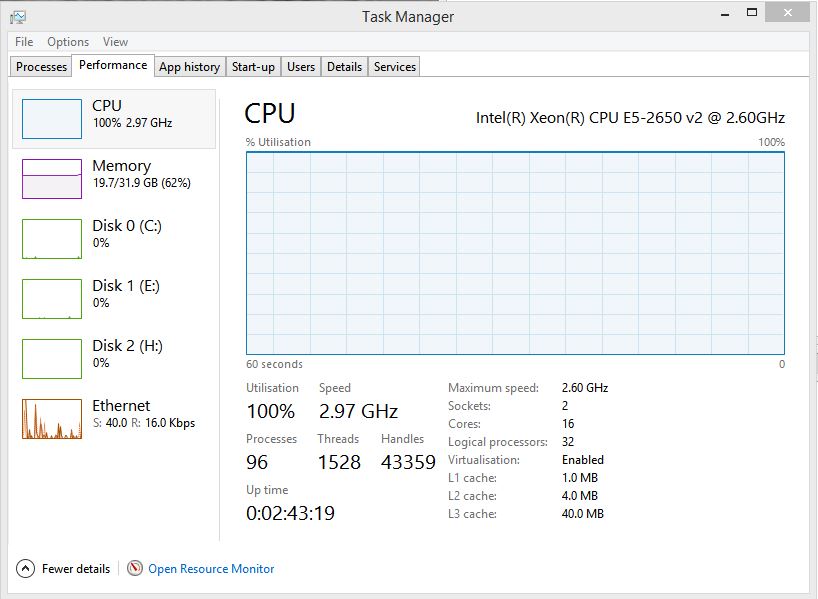Click the Resource Monitor icon
Viewport: 818px width, 599px height.
point(135,568)
